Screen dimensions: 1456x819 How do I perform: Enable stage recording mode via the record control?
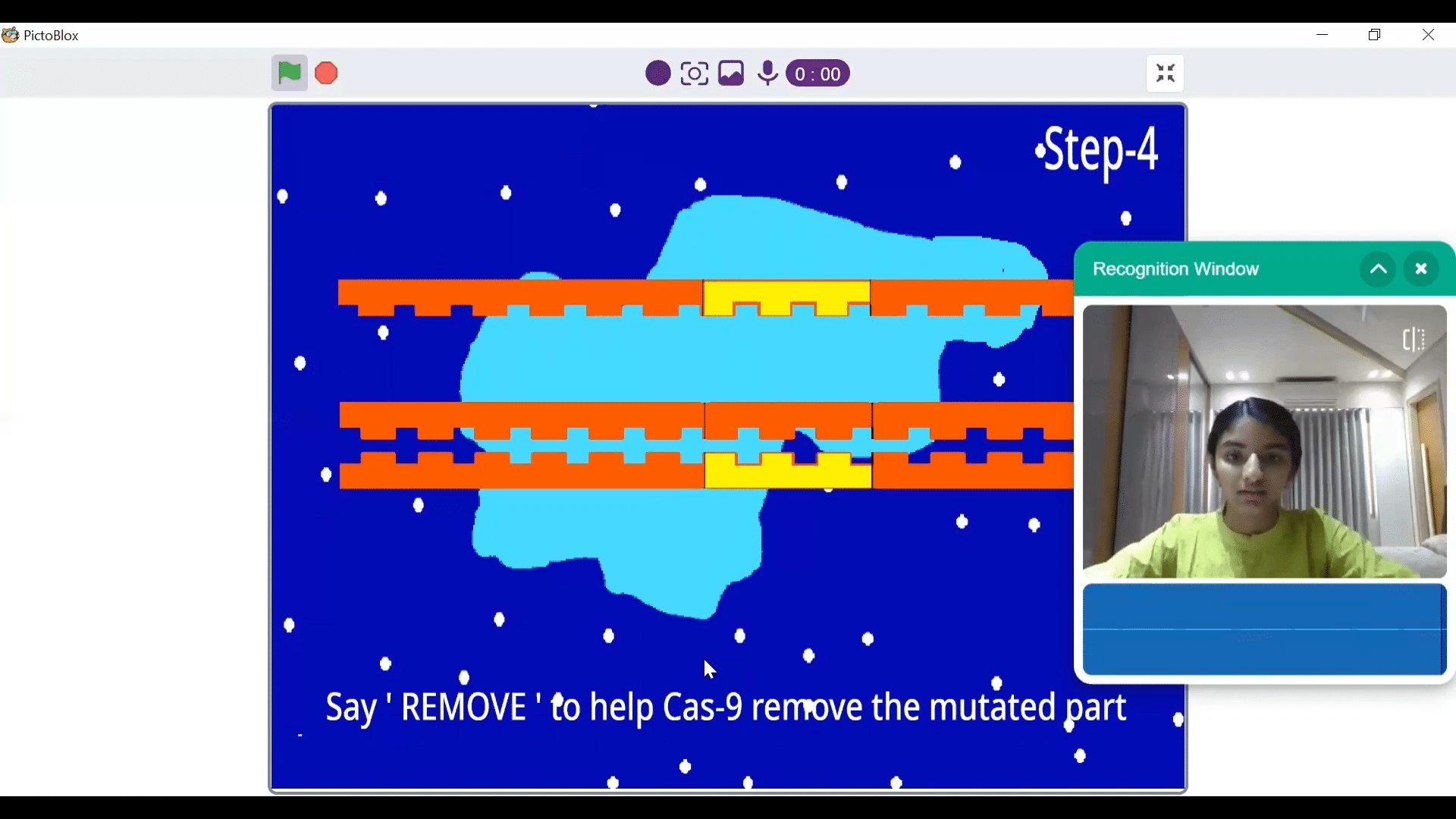pyautogui.click(x=657, y=72)
